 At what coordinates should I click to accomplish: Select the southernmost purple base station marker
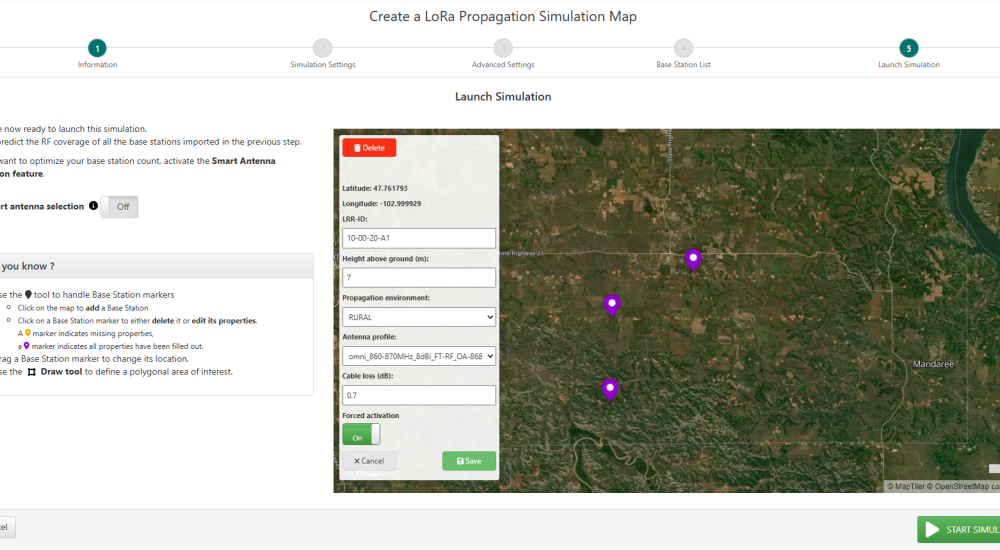(x=610, y=389)
